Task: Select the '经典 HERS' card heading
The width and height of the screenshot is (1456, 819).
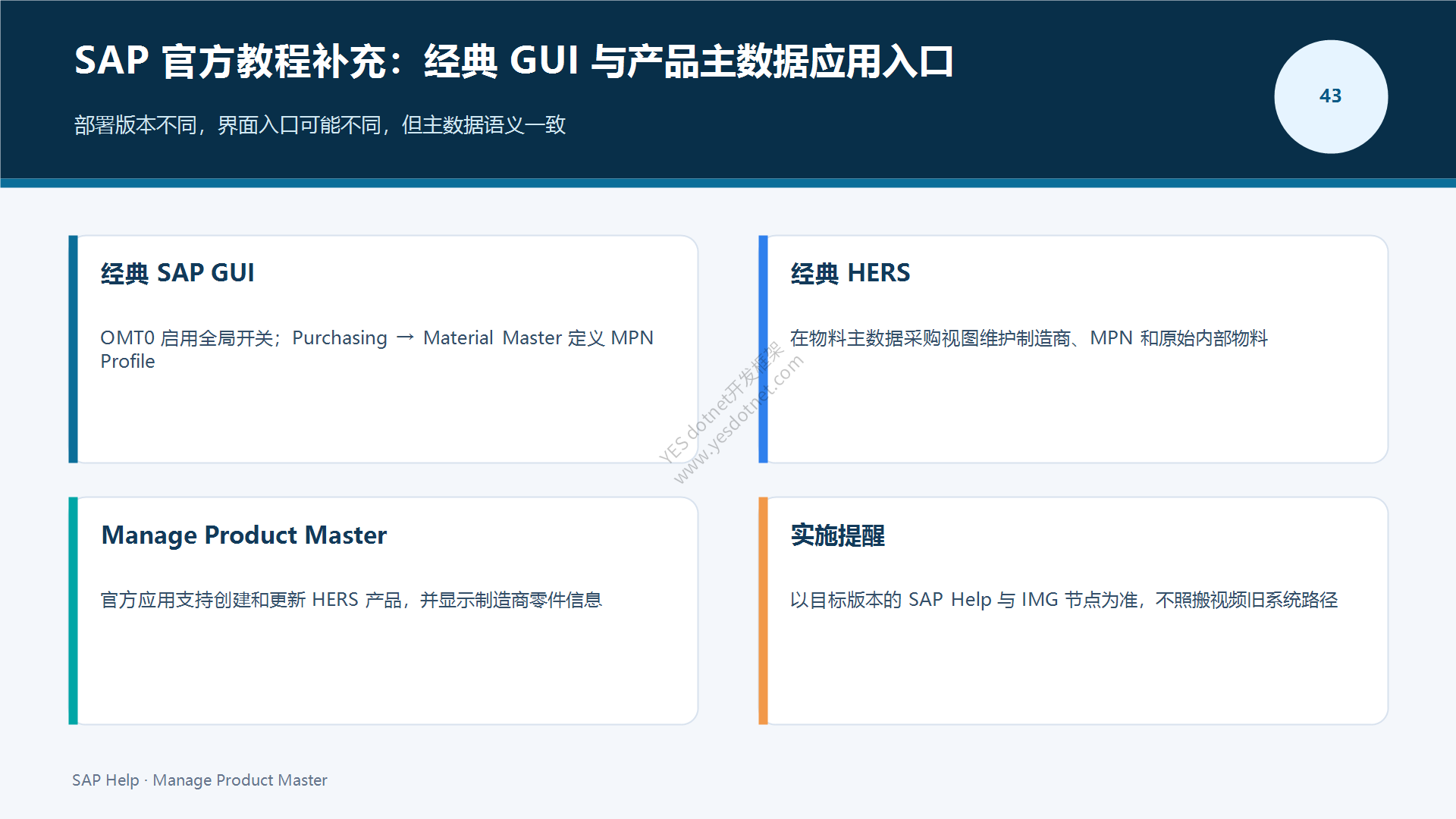Action: tap(850, 273)
